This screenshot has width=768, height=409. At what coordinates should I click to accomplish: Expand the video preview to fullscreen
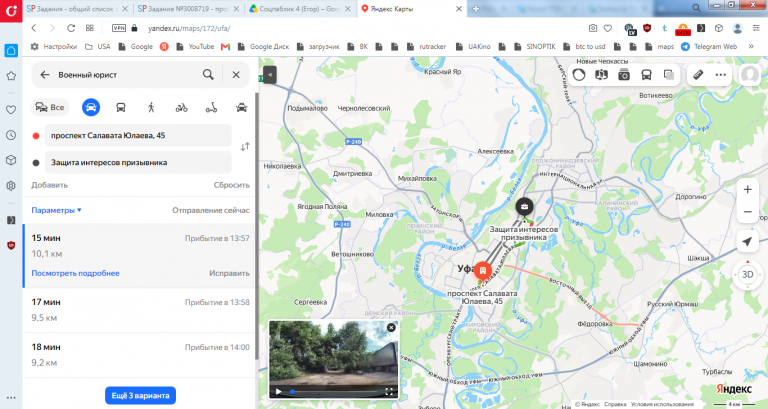389,391
